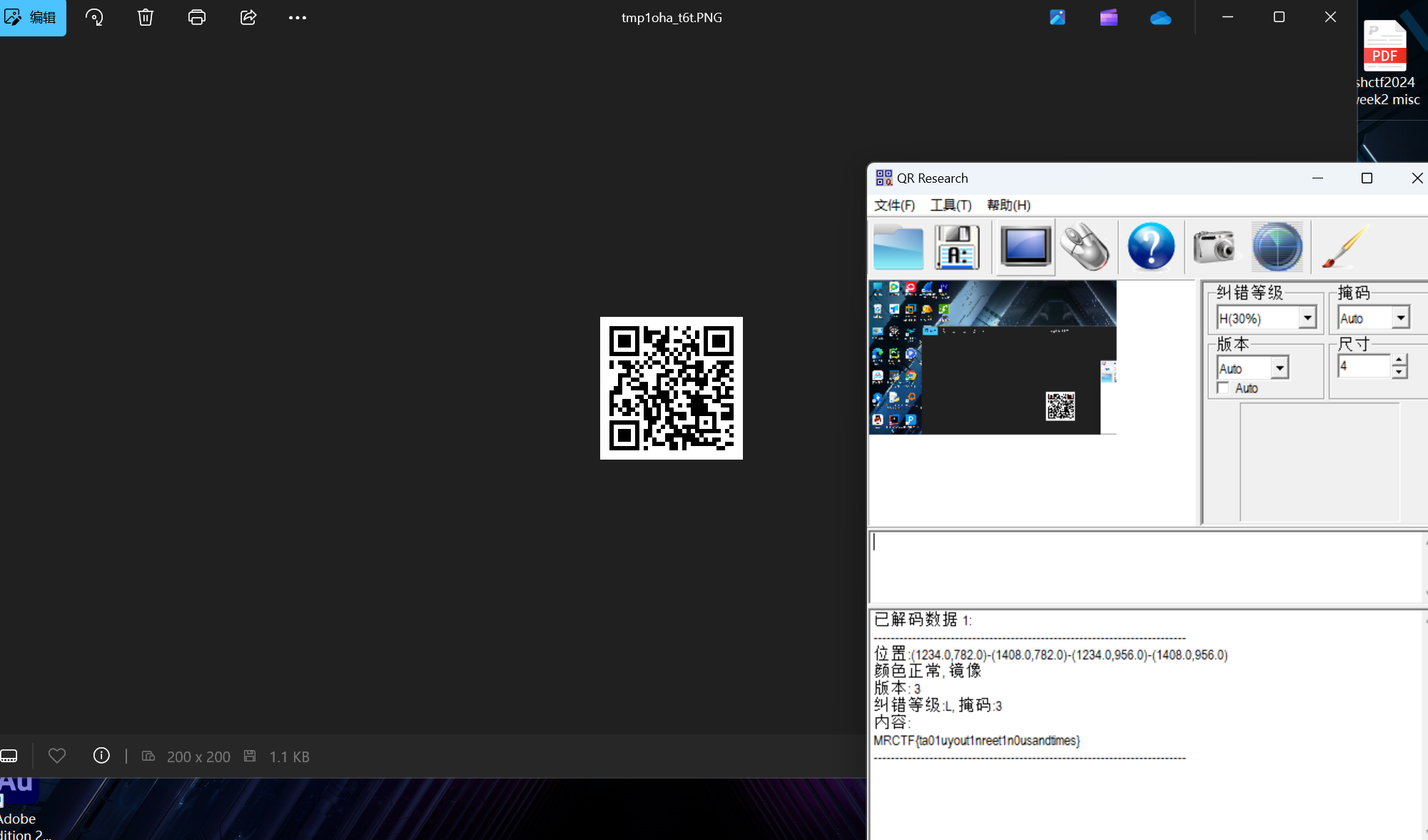Open the Adobe Audition desktop icon
The image size is (1428, 840).
20,808
